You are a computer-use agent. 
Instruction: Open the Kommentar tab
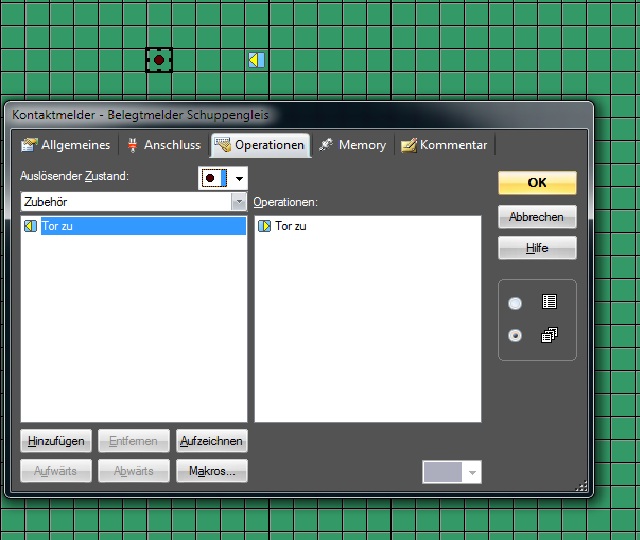[444, 145]
